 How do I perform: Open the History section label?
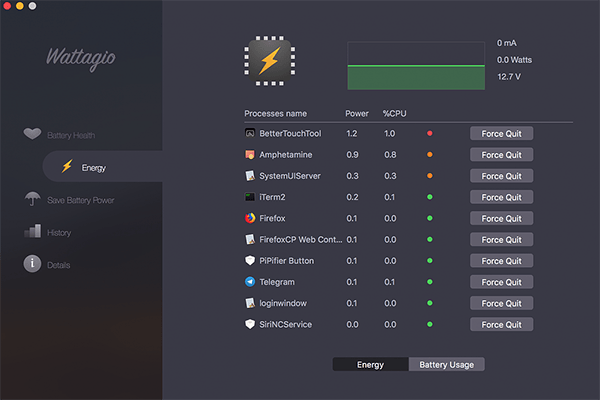(59, 233)
